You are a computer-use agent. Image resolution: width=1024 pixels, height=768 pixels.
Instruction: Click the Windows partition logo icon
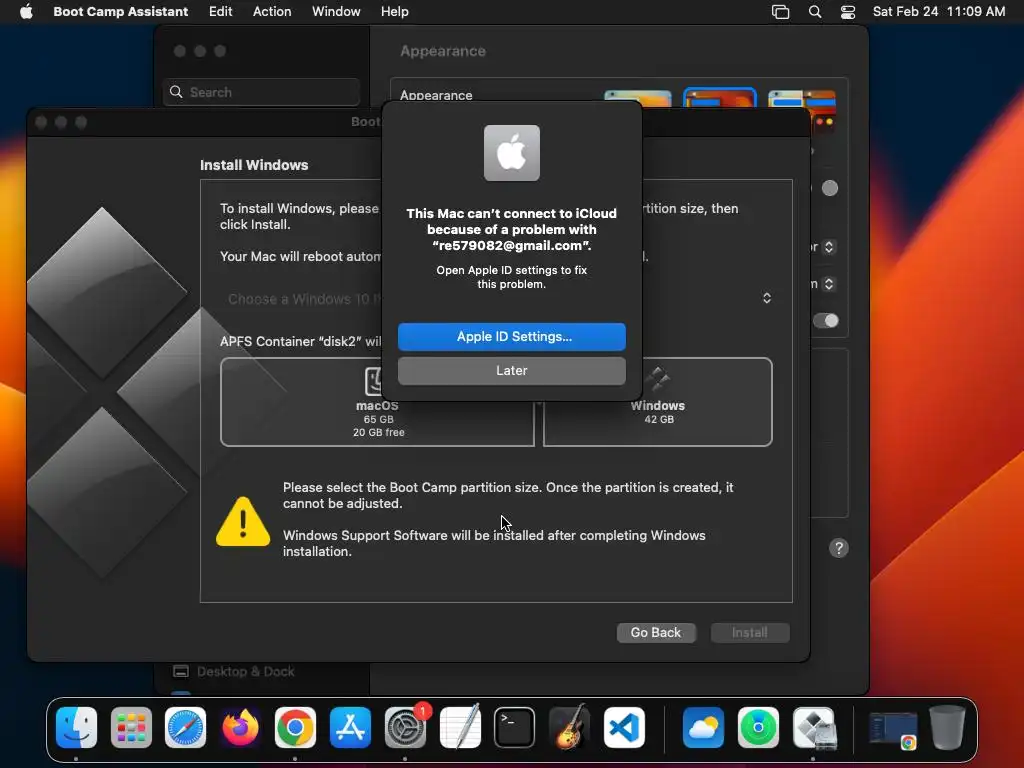tap(658, 379)
